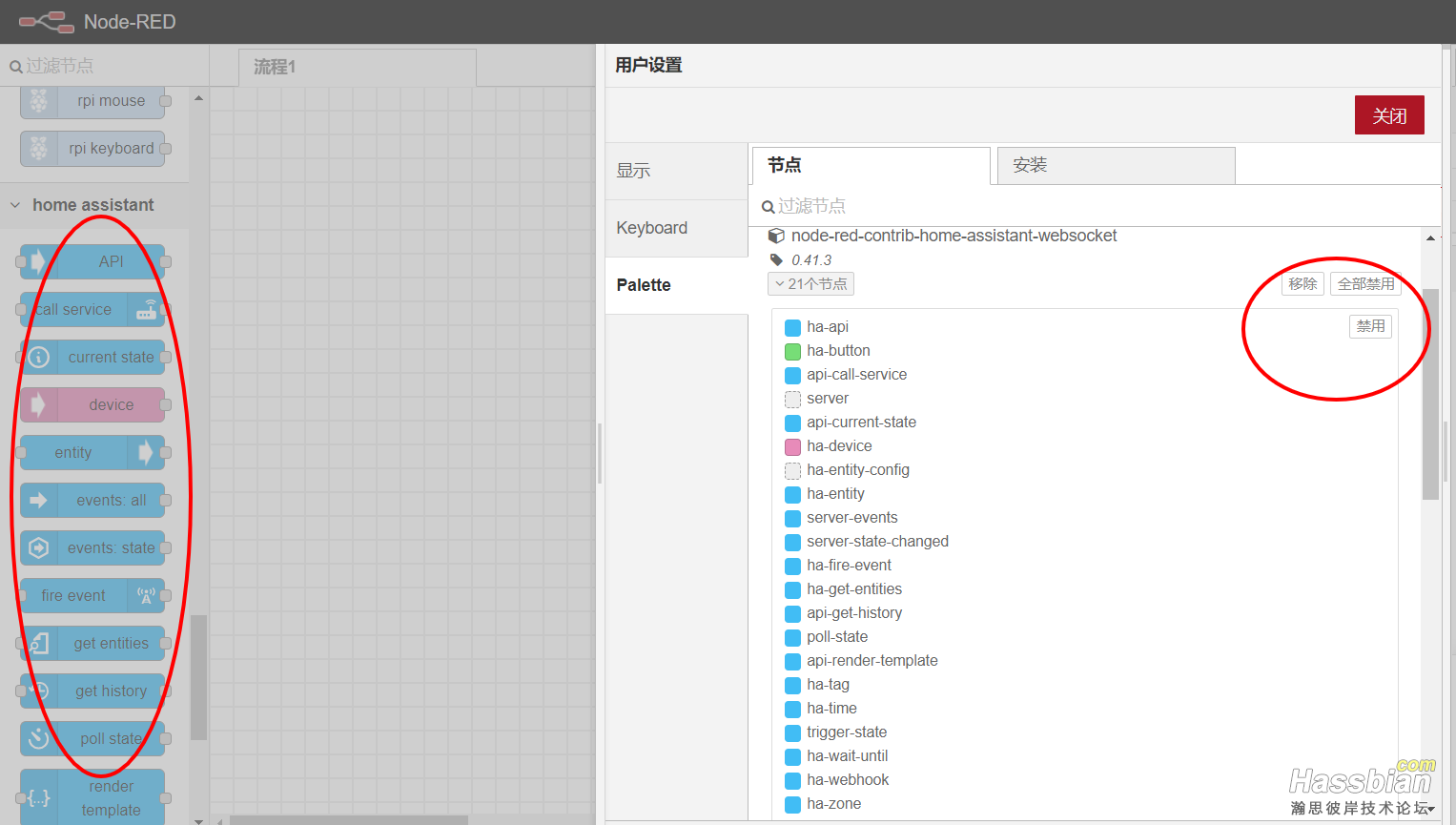
Task: Open the Keyboard settings section
Action: click(677, 228)
